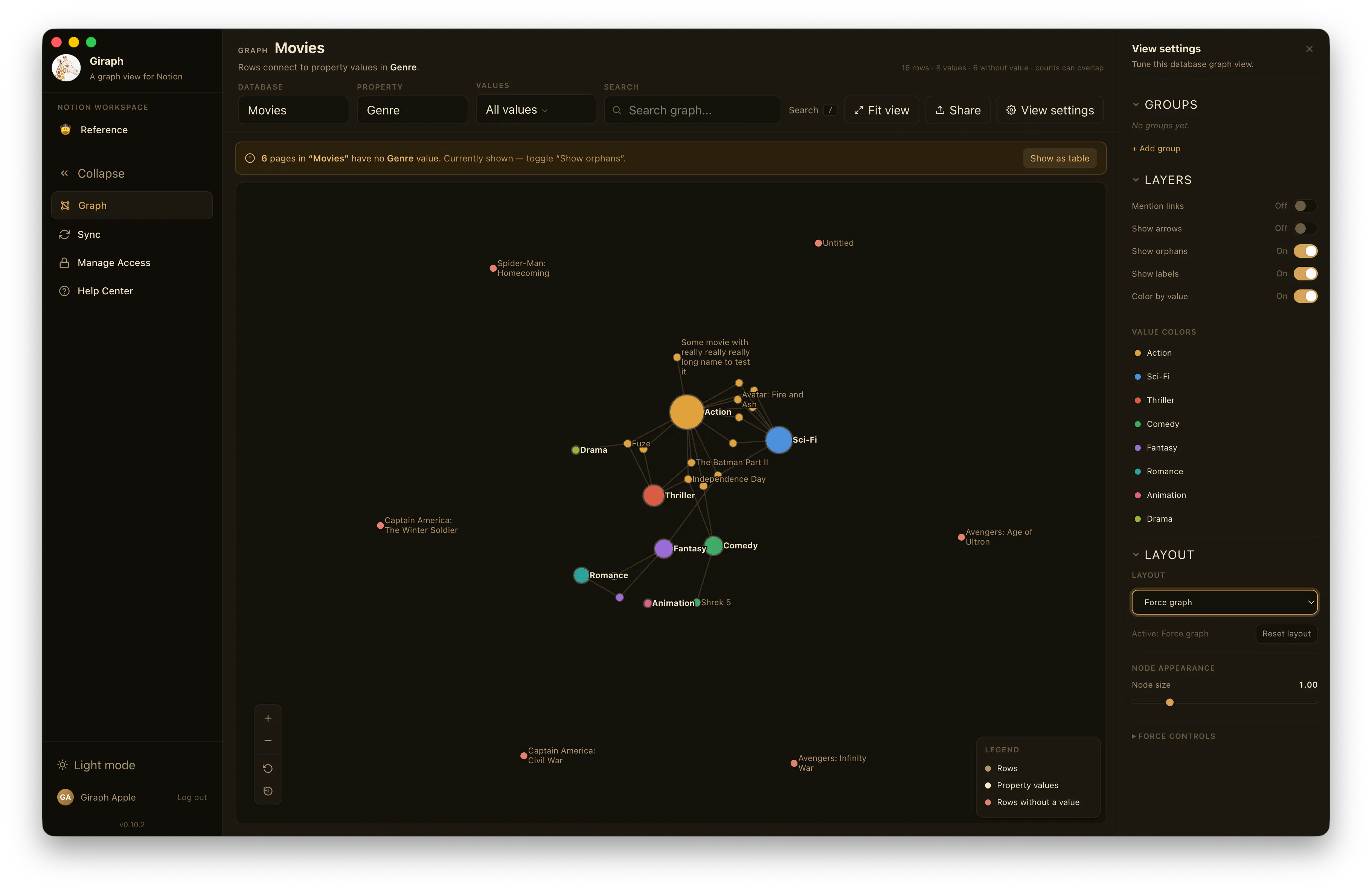Image resolution: width=1372 pixels, height=892 pixels.
Task: Click the info icon in orphan banner
Action: 250,158
